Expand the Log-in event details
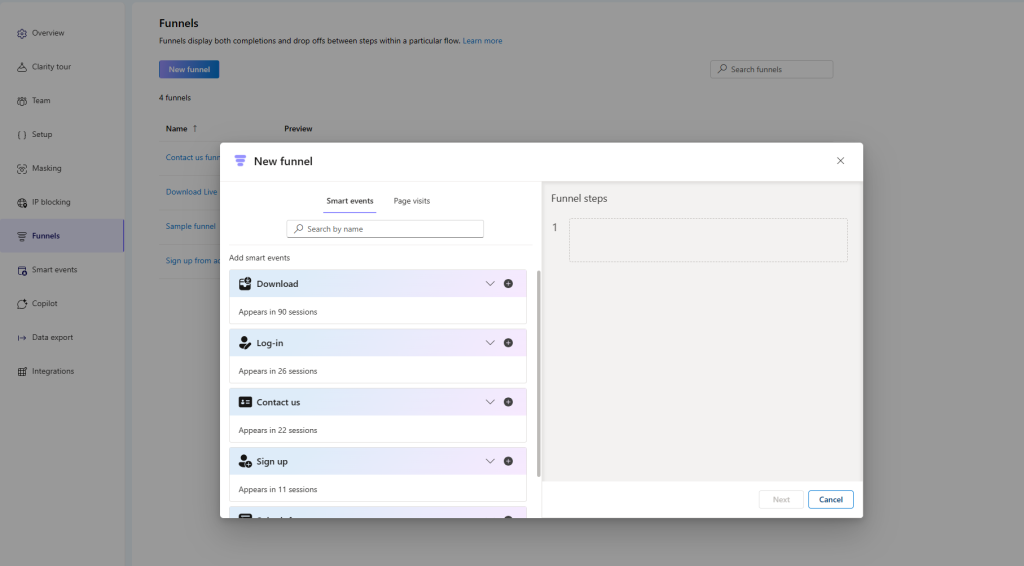 click(x=490, y=343)
